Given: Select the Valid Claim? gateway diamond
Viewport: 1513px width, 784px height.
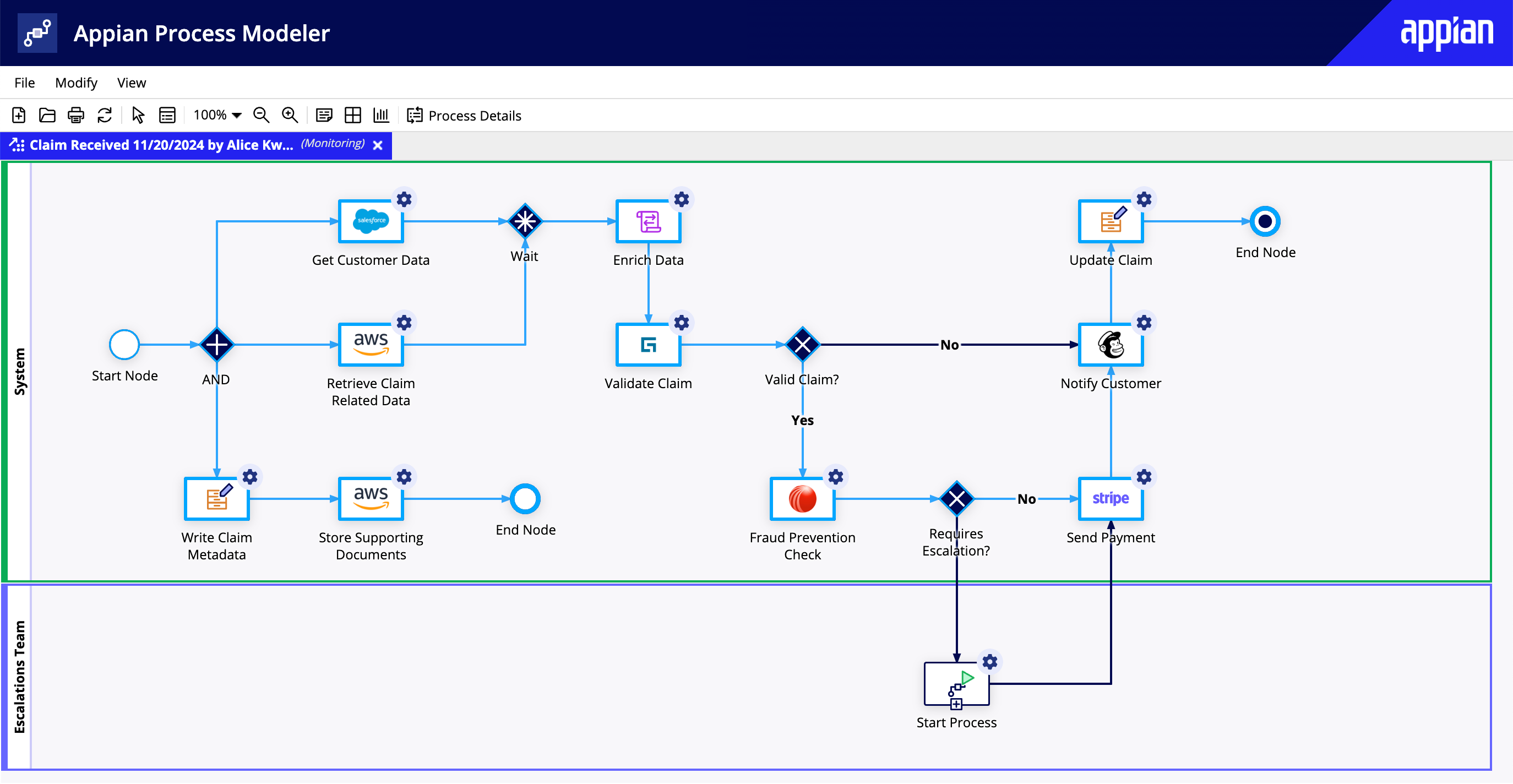Looking at the screenshot, I should click(x=803, y=345).
